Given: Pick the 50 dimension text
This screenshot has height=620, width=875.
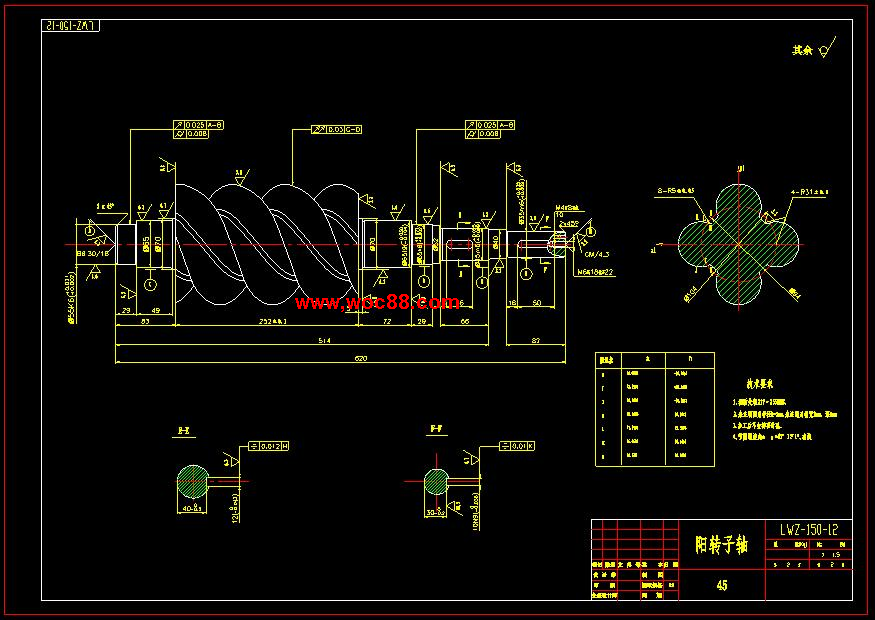Looking at the screenshot, I should pos(536,303).
